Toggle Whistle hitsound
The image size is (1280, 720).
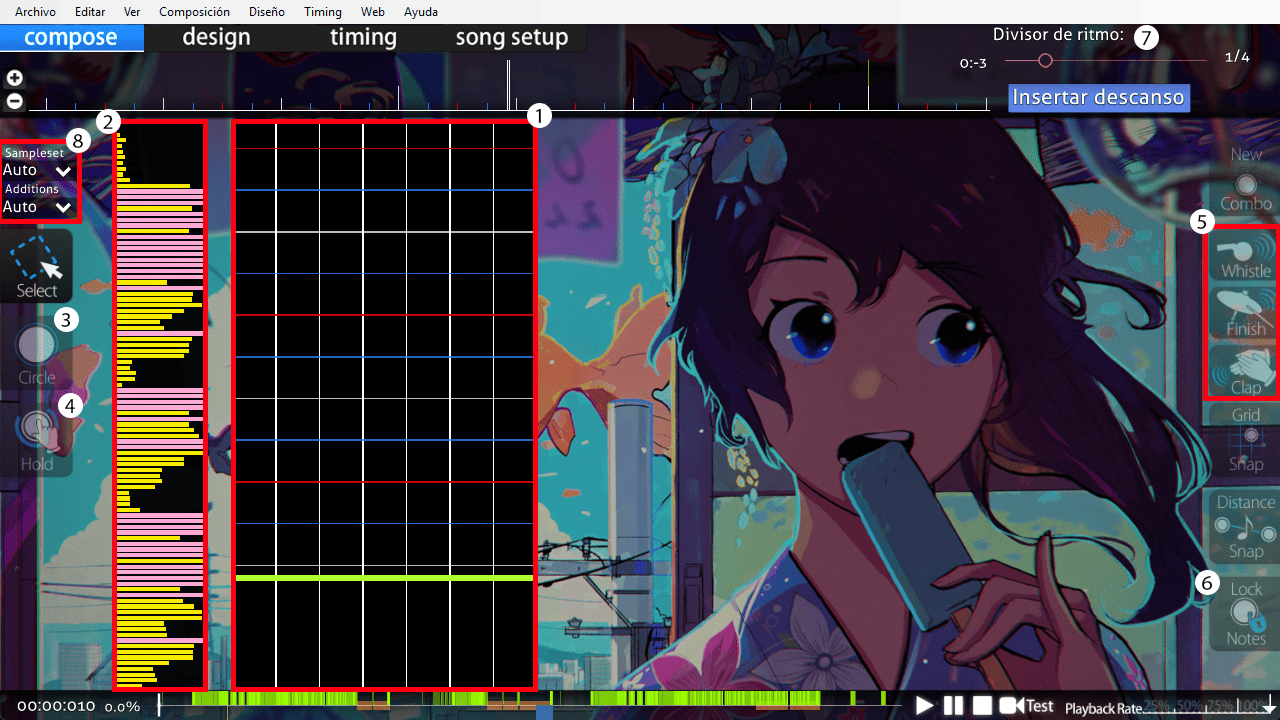click(x=1245, y=256)
